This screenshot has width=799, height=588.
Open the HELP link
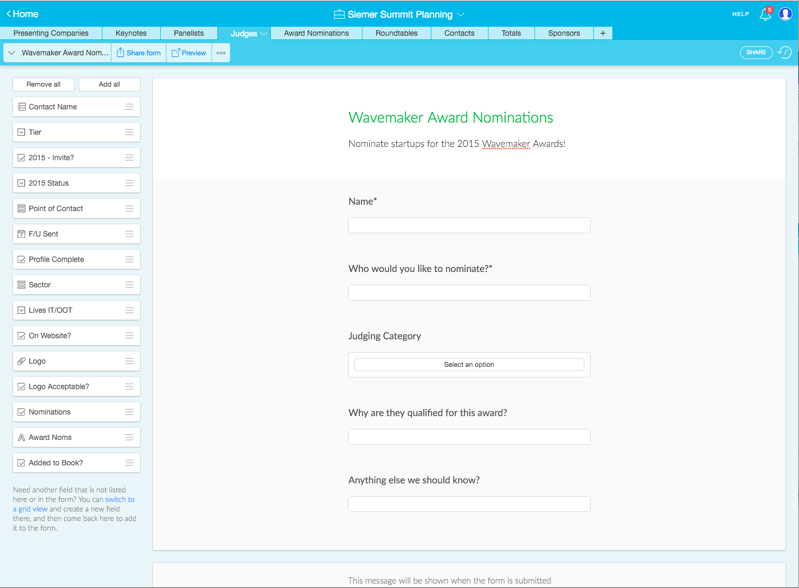(740, 14)
